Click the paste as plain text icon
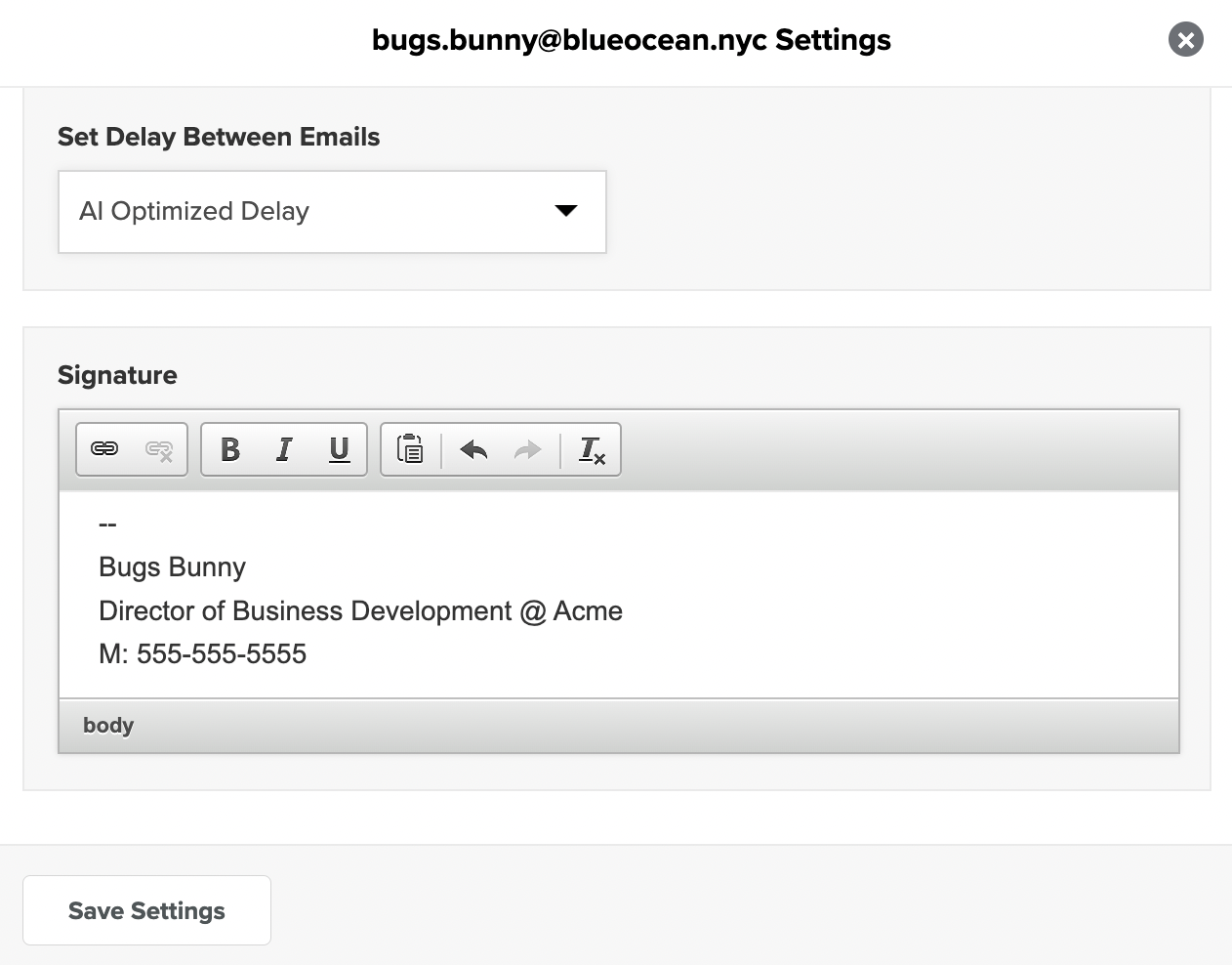 pos(410,449)
